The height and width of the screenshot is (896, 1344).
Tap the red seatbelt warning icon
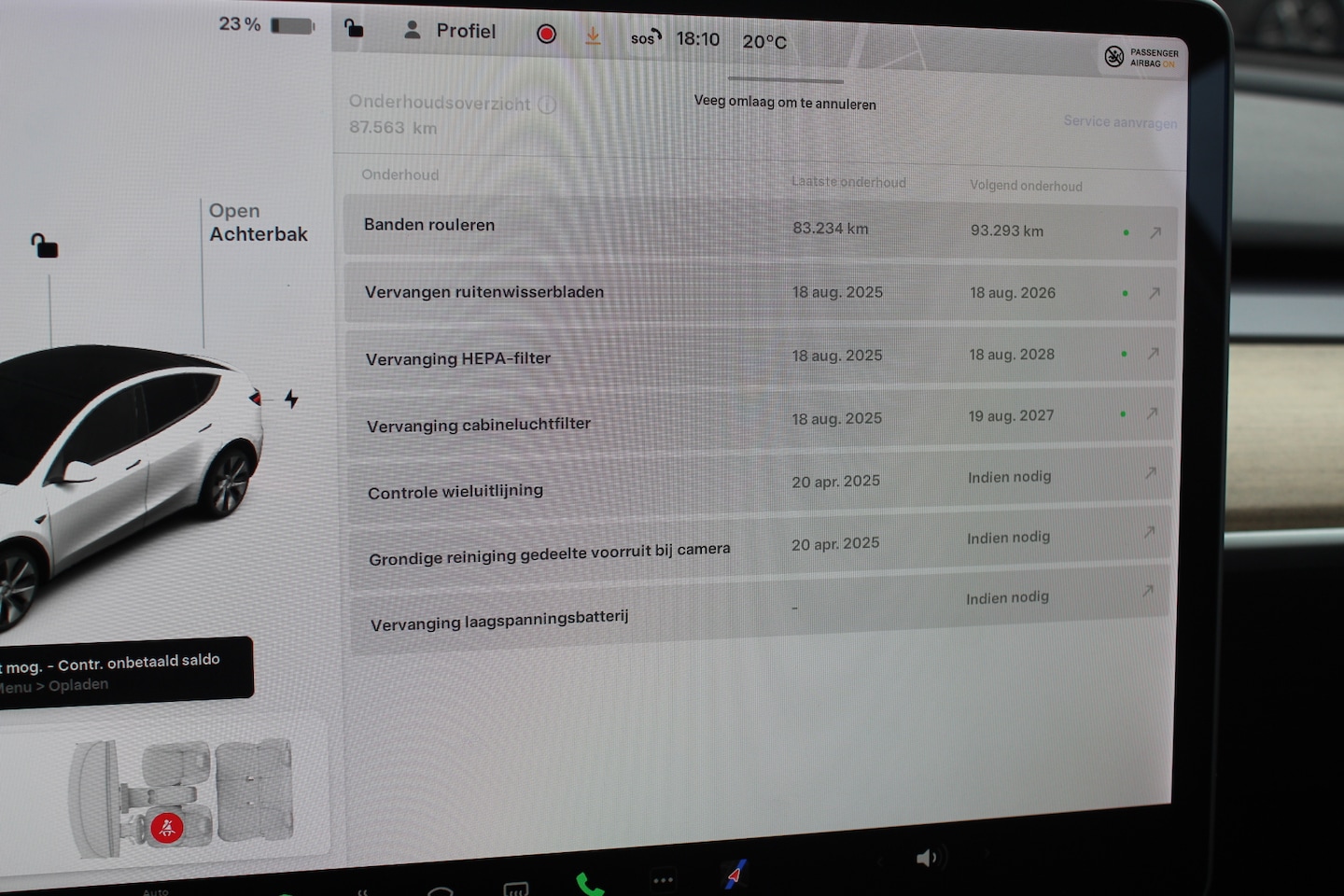coord(167,827)
